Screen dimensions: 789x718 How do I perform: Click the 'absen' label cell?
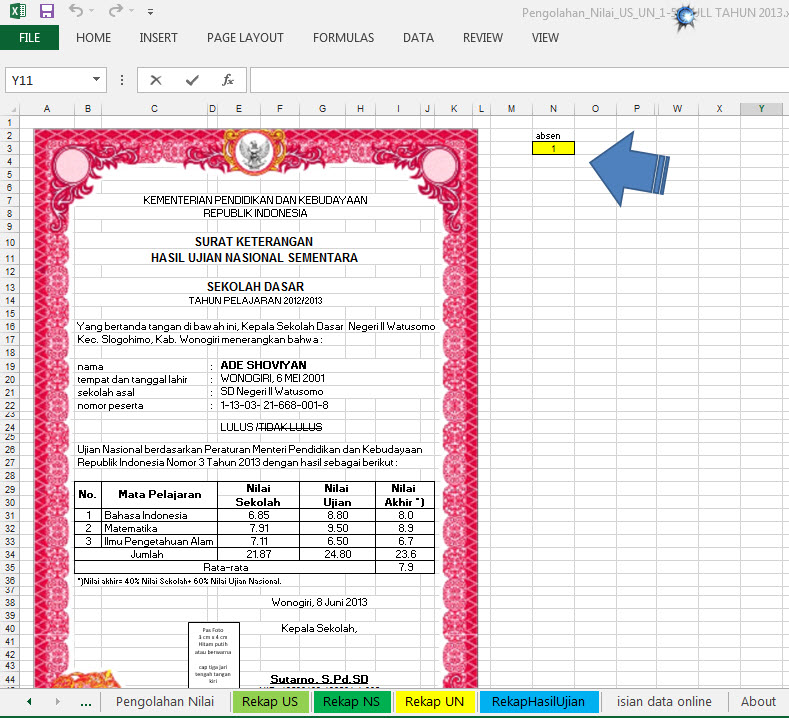click(x=548, y=136)
